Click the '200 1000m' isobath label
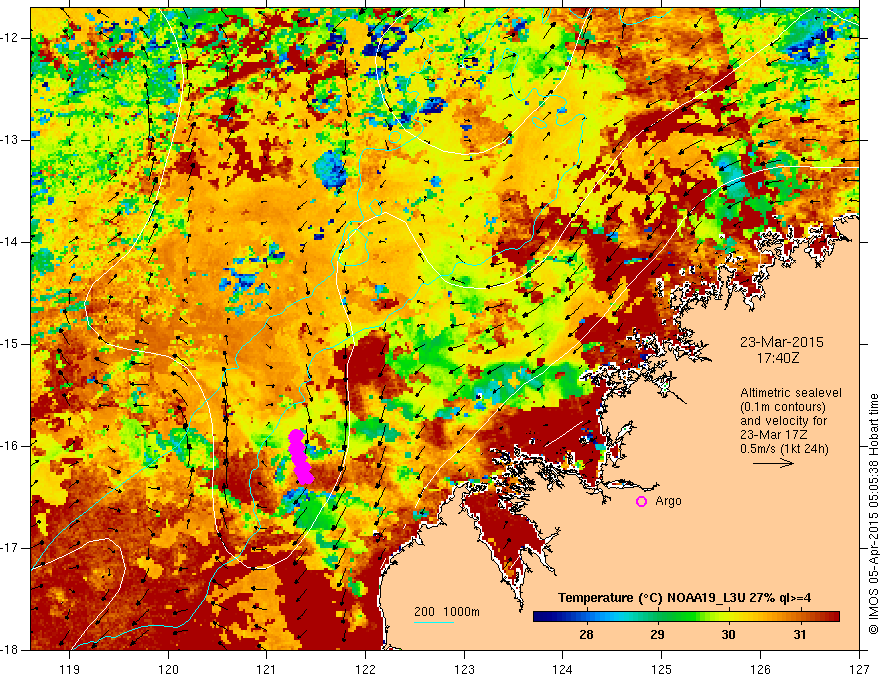 (x=447, y=612)
